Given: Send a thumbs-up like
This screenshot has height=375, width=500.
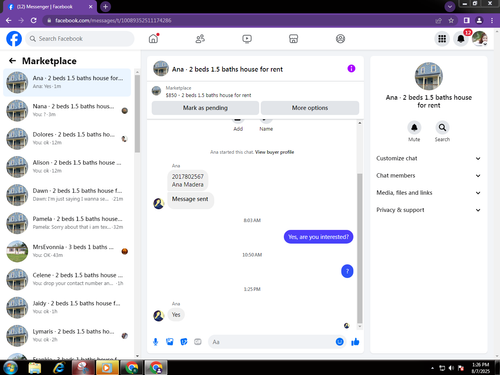Looking at the screenshot, I should (355, 342).
